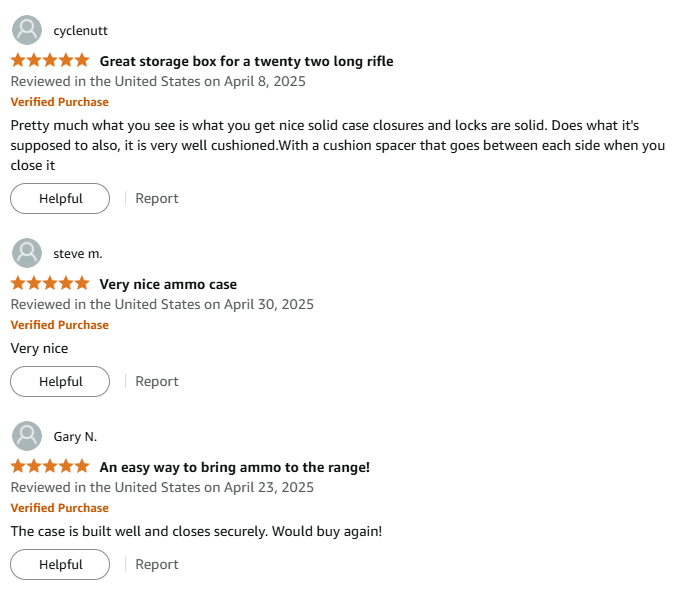Click the steve m. username
The width and height of the screenshot is (676, 589).
pyautogui.click(x=78, y=254)
